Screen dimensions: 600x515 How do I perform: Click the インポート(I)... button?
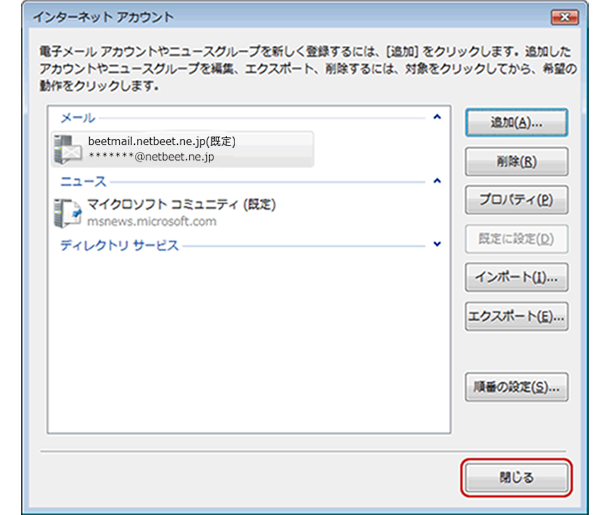coord(517,277)
